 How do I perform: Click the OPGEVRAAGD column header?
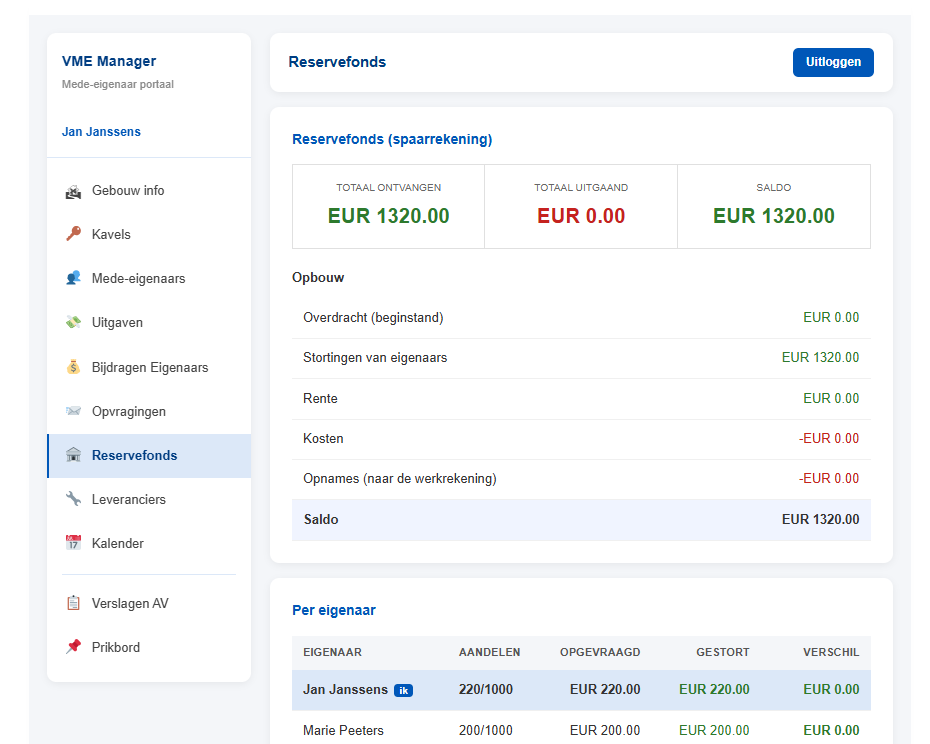(x=600, y=652)
